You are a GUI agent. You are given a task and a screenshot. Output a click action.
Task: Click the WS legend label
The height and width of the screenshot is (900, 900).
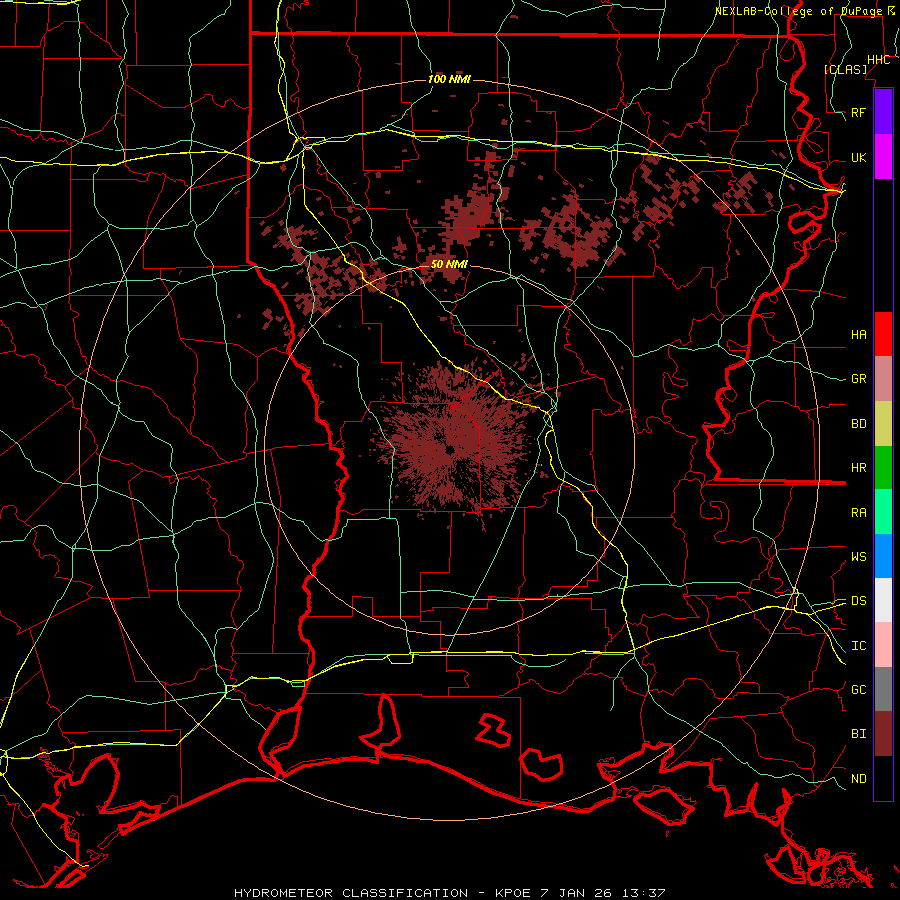859,557
